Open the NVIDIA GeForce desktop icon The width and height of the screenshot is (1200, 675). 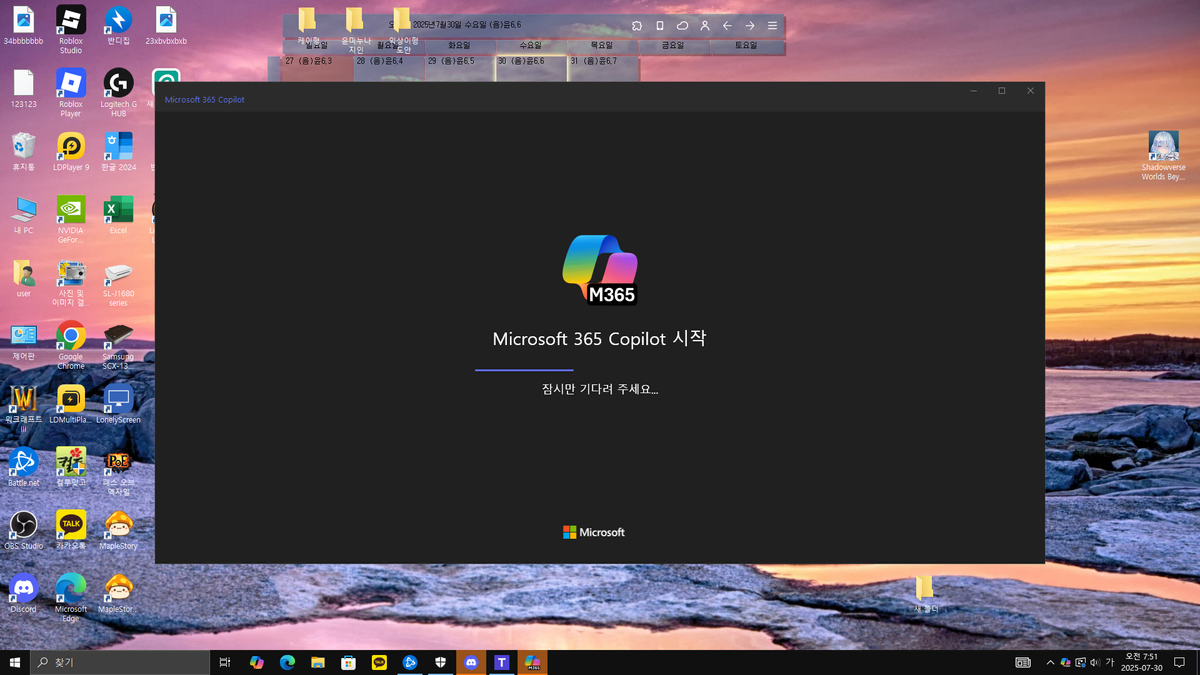click(70, 219)
